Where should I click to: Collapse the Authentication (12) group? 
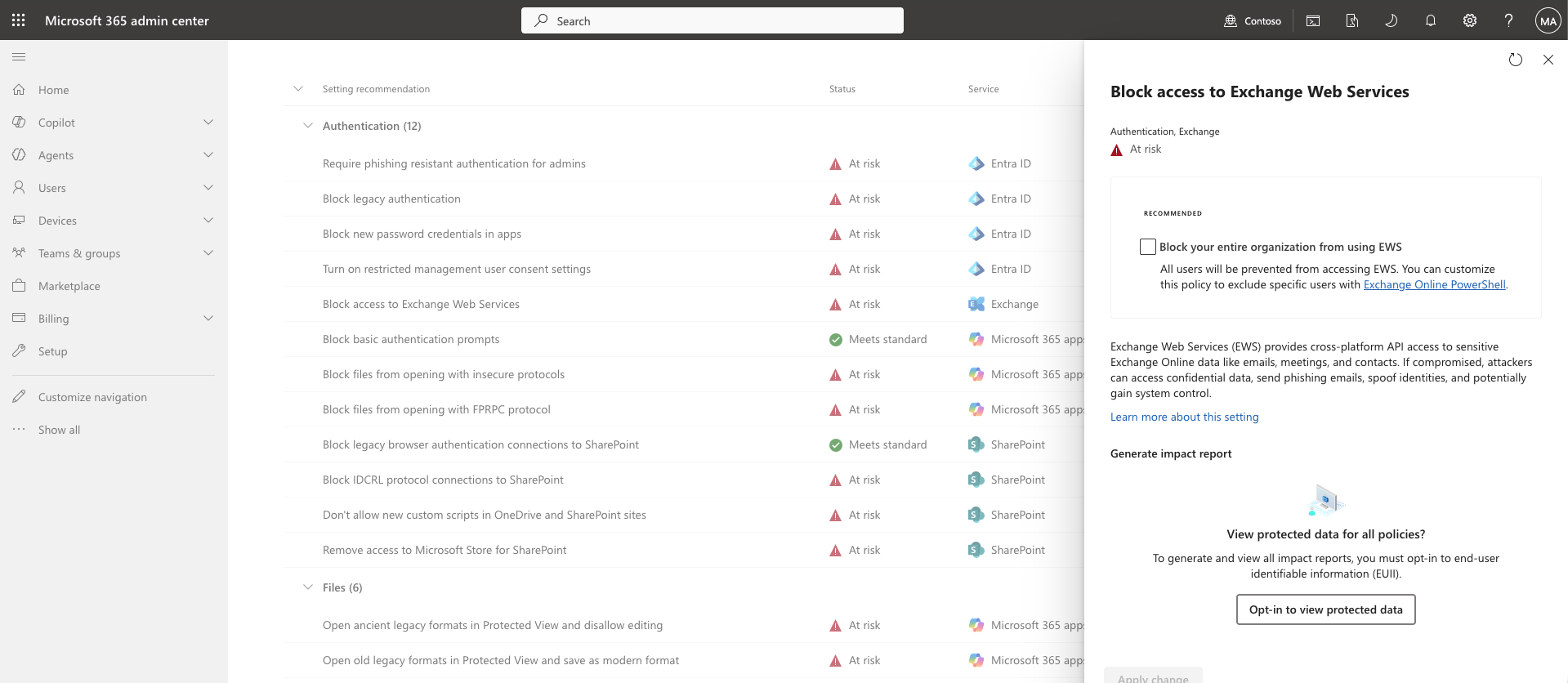(308, 126)
